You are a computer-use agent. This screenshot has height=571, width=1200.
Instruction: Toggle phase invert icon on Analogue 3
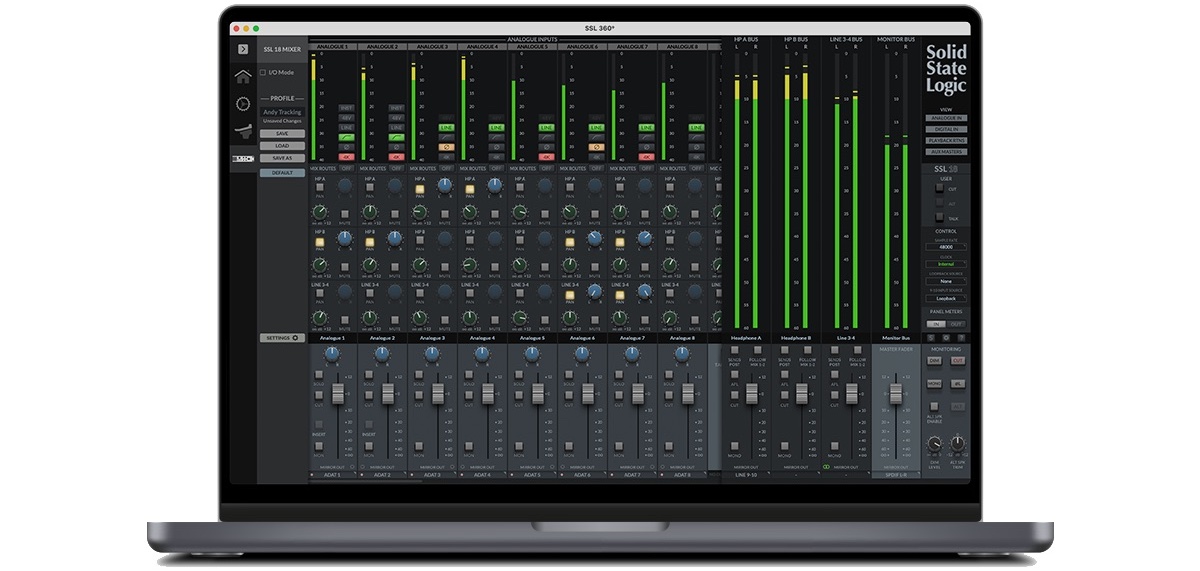click(x=446, y=147)
